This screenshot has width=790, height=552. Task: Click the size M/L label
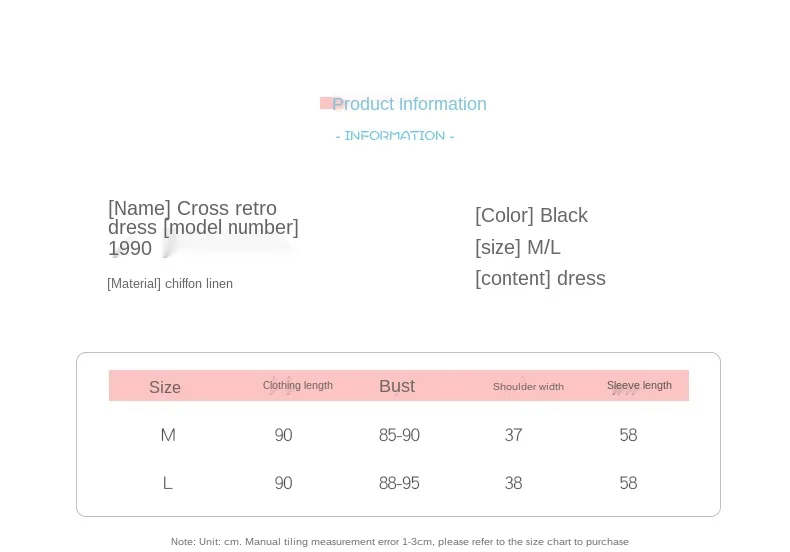click(x=517, y=247)
